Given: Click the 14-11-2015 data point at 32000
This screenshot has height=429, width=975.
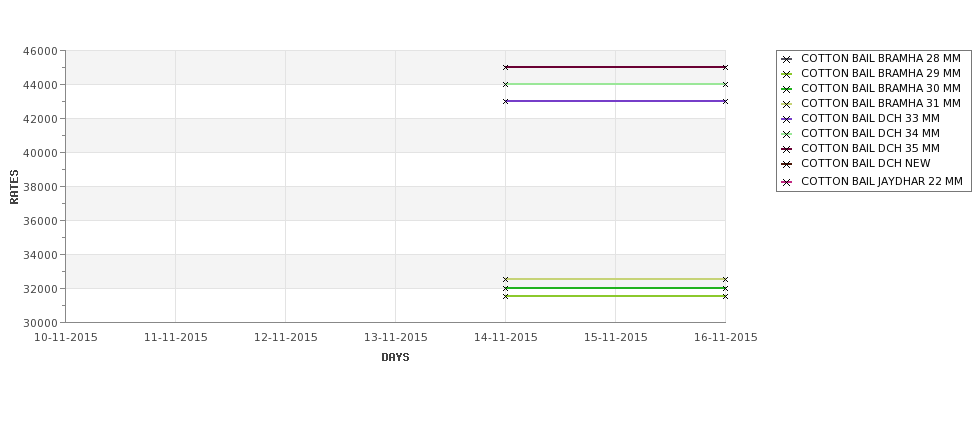Looking at the screenshot, I should [506, 288].
